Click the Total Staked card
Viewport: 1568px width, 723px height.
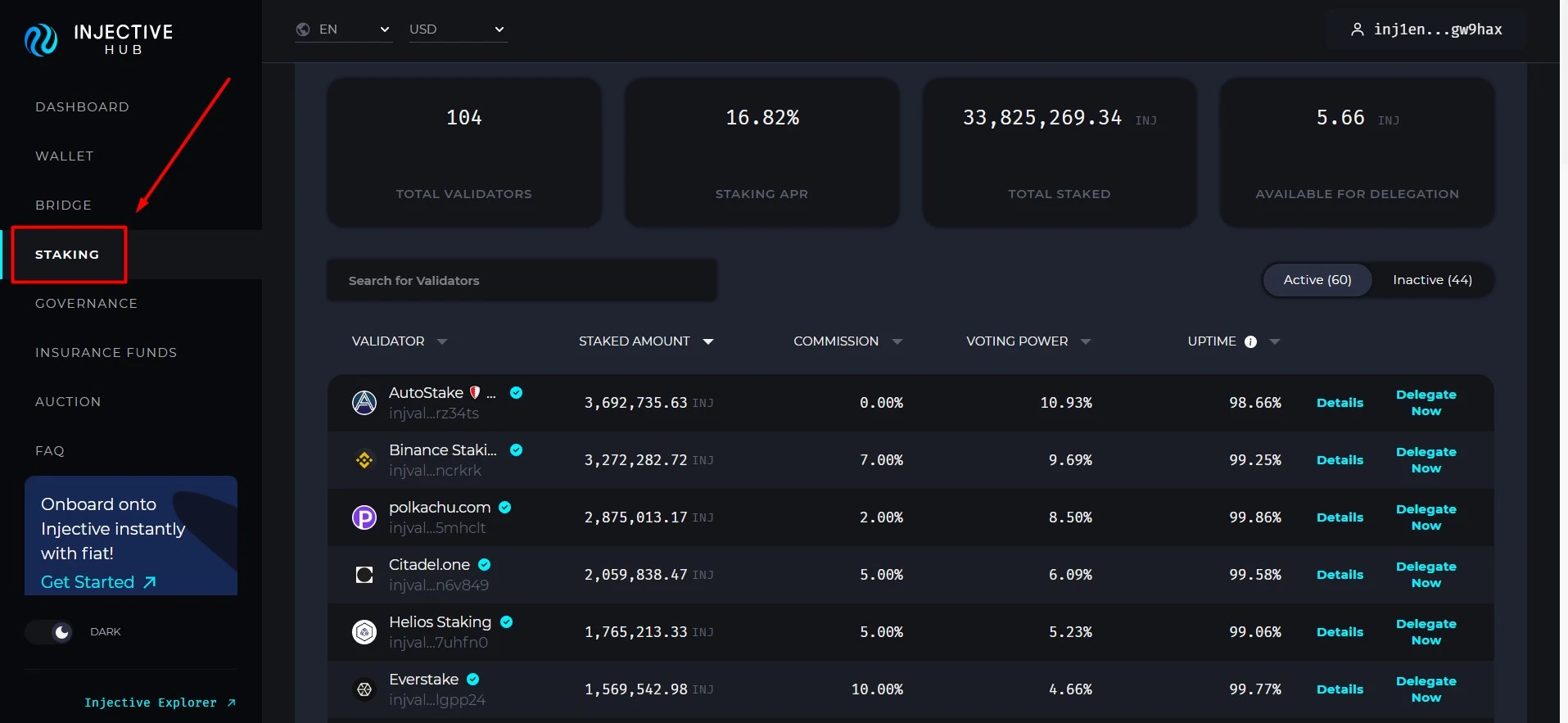pyautogui.click(x=1060, y=152)
